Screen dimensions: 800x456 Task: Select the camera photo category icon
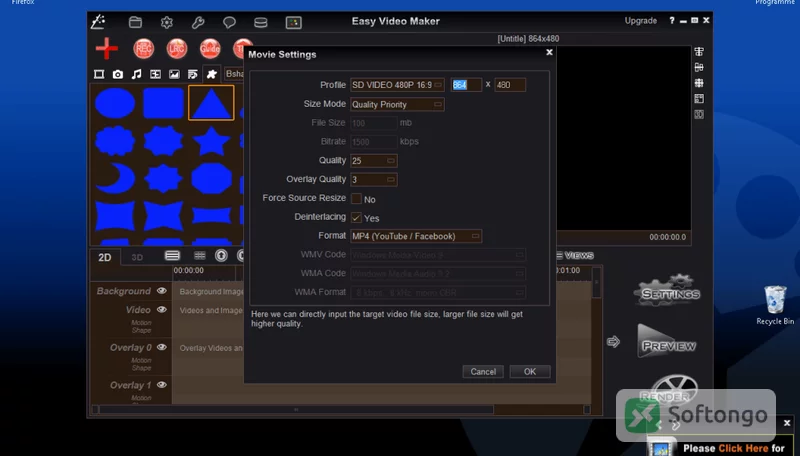point(118,74)
